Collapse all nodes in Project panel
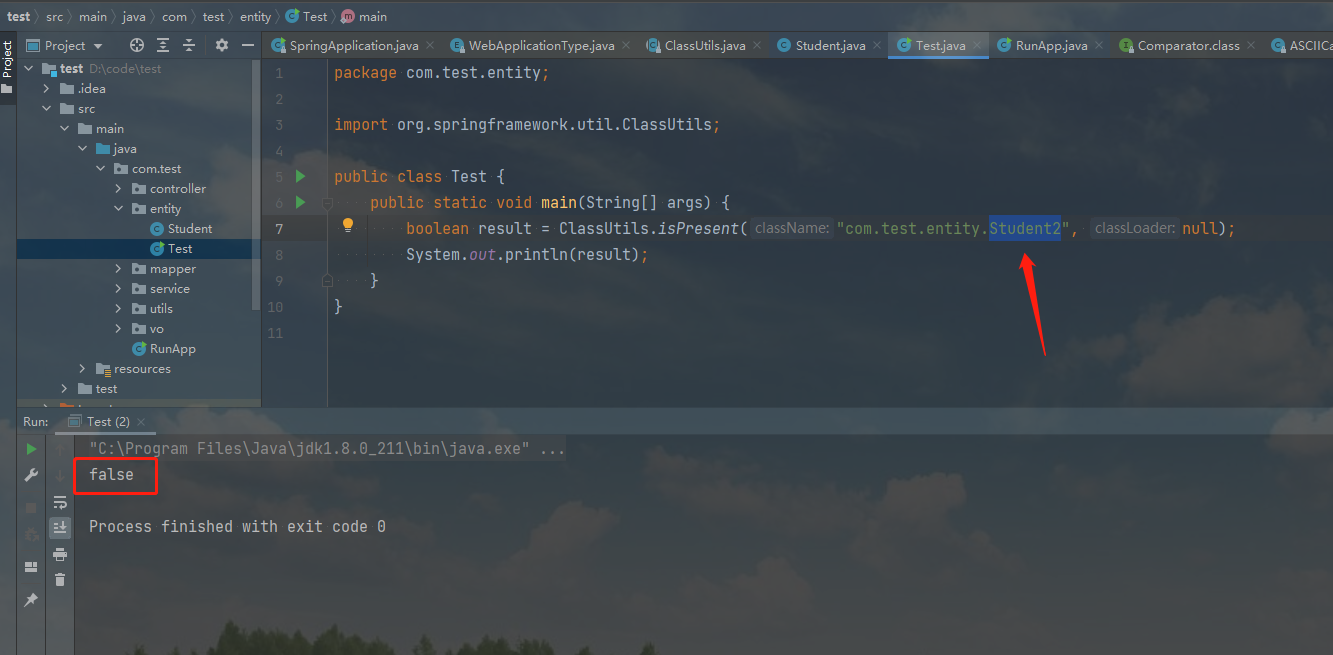The height and width of the screenshot is (655, 1333). [189, 45]
